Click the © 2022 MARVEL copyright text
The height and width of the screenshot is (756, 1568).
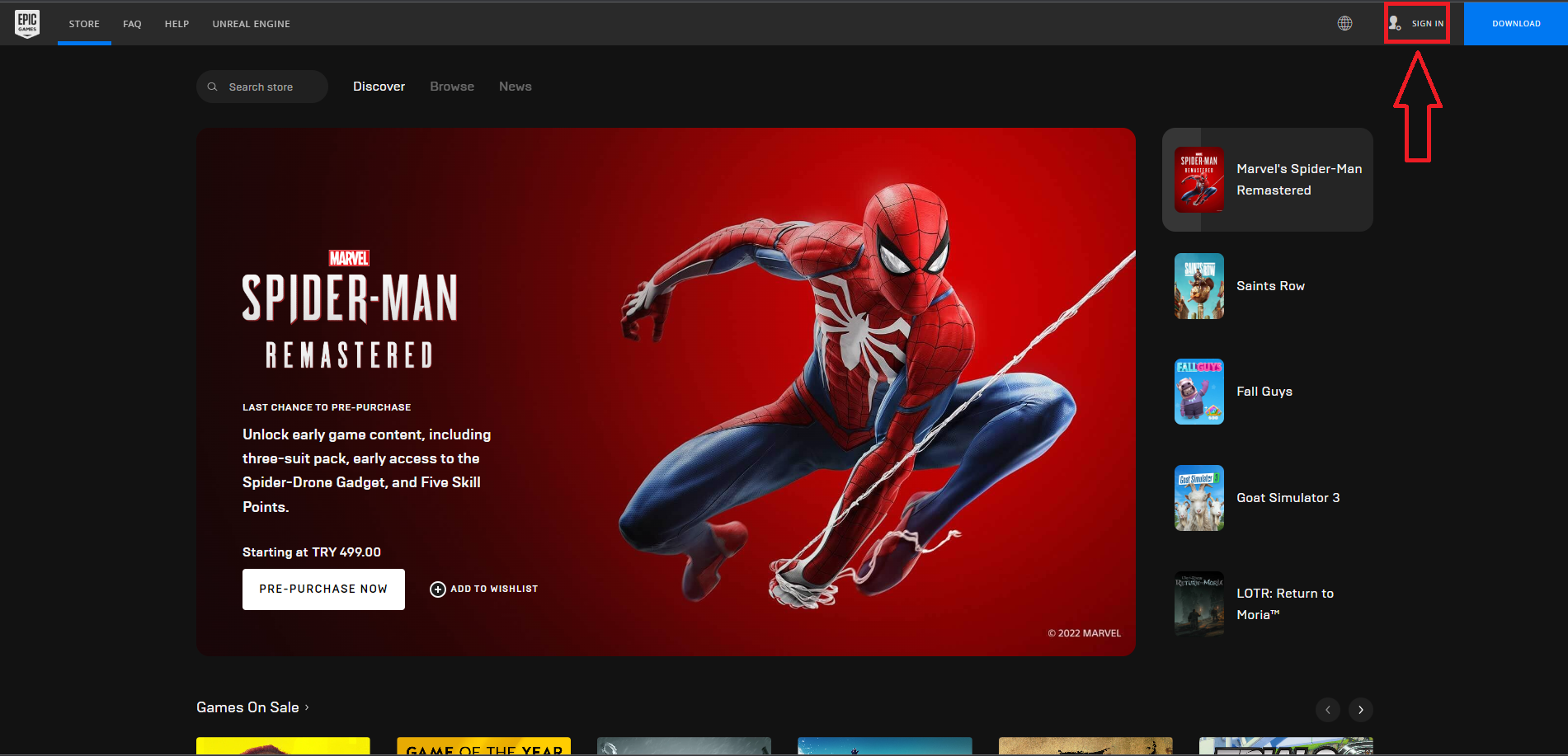click(1084, 633)
